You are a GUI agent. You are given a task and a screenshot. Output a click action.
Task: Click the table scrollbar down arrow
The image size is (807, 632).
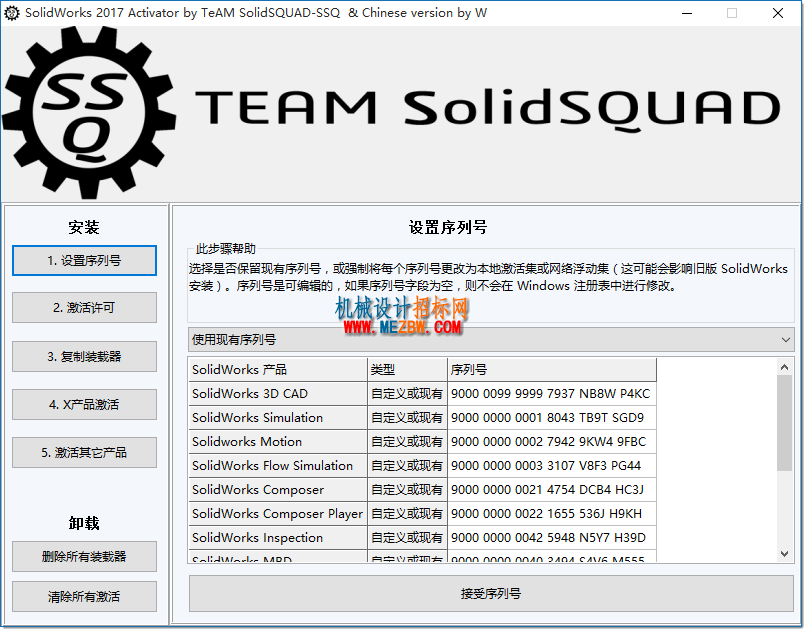click(x=784, y=554)
